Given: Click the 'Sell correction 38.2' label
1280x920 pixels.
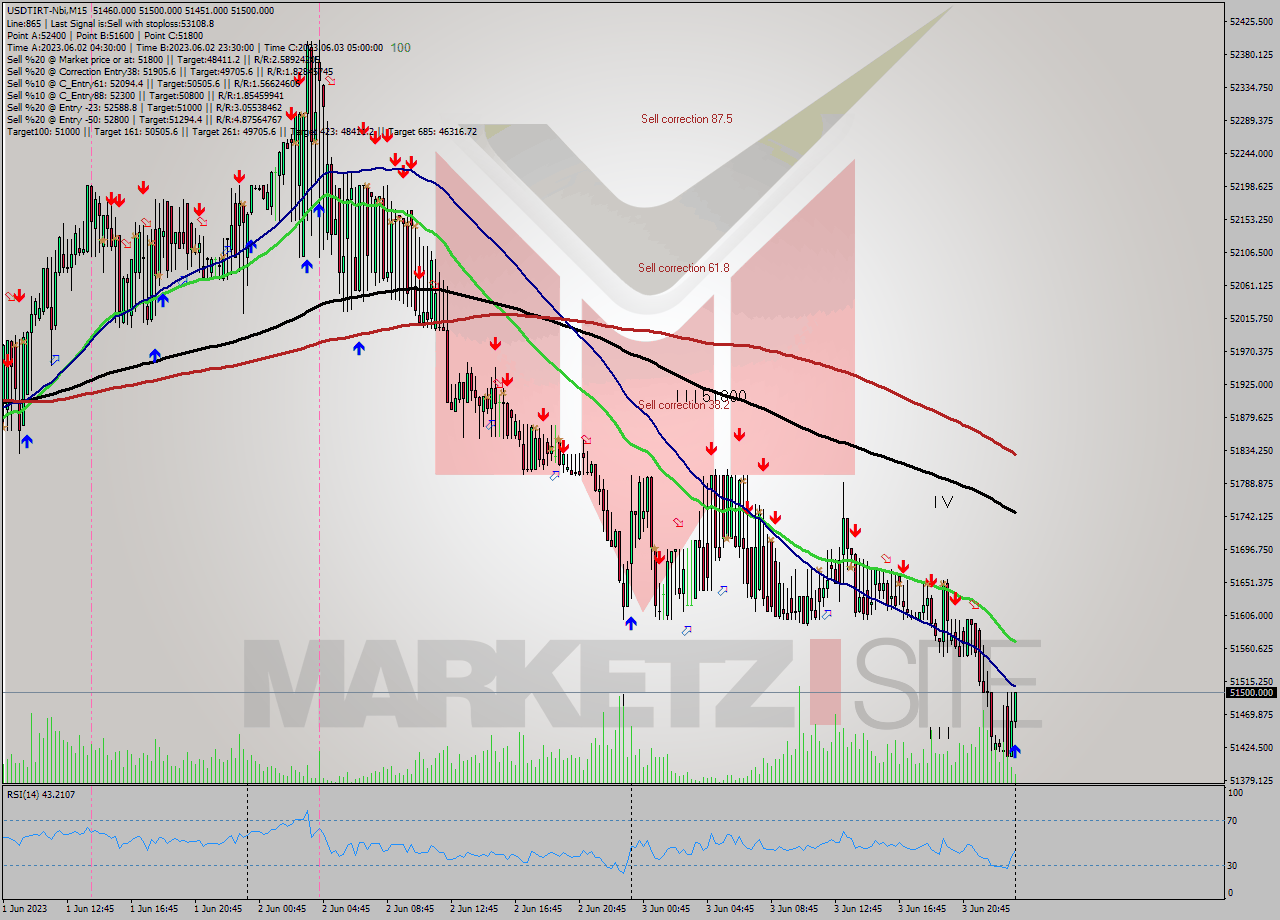Looking at the screenshot, I should point(684,405).
